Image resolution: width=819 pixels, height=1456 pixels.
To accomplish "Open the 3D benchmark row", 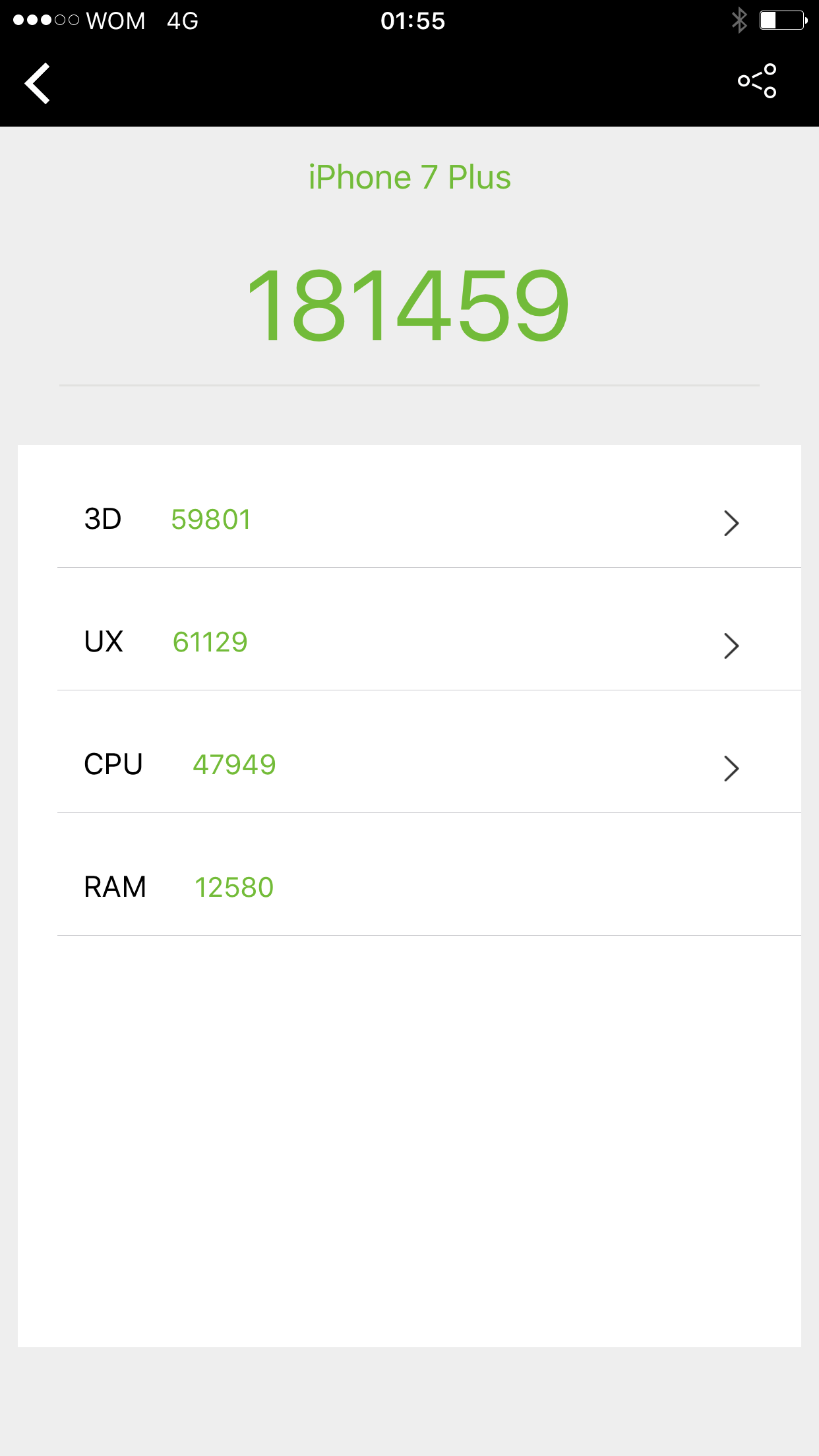I will coord(409,520).
